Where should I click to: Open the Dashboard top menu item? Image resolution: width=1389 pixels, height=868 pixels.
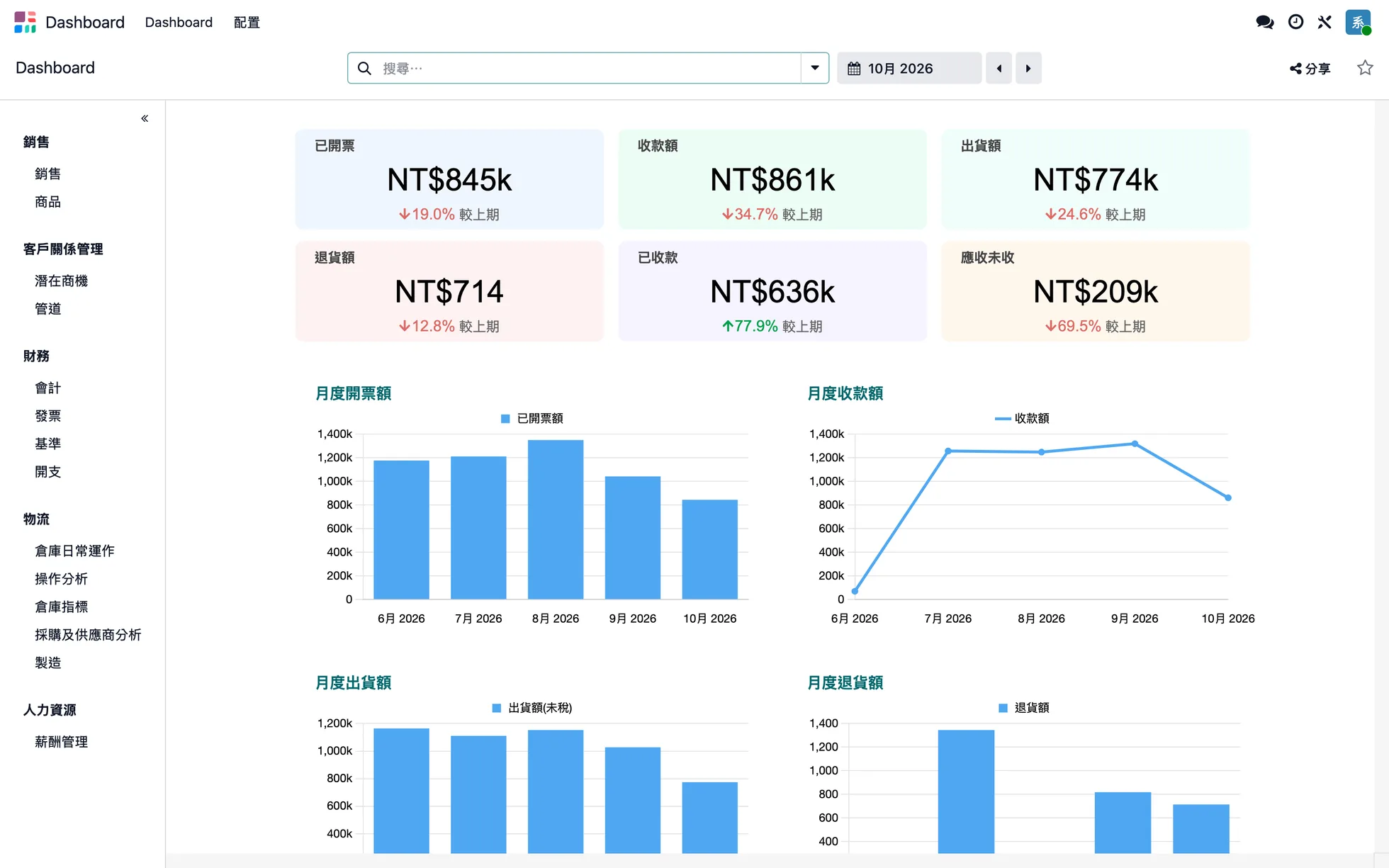click(x=179, y=22)
